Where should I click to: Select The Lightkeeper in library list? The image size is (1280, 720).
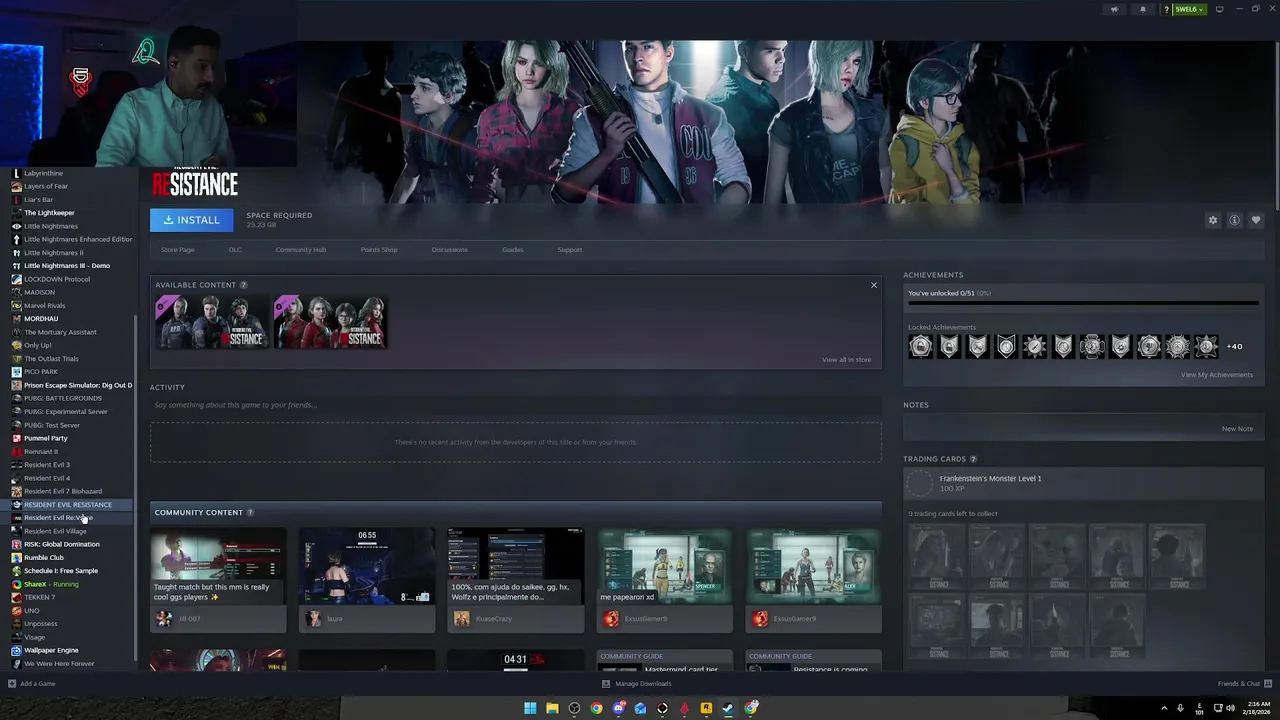pyautogui.click(x=49, y=213)
